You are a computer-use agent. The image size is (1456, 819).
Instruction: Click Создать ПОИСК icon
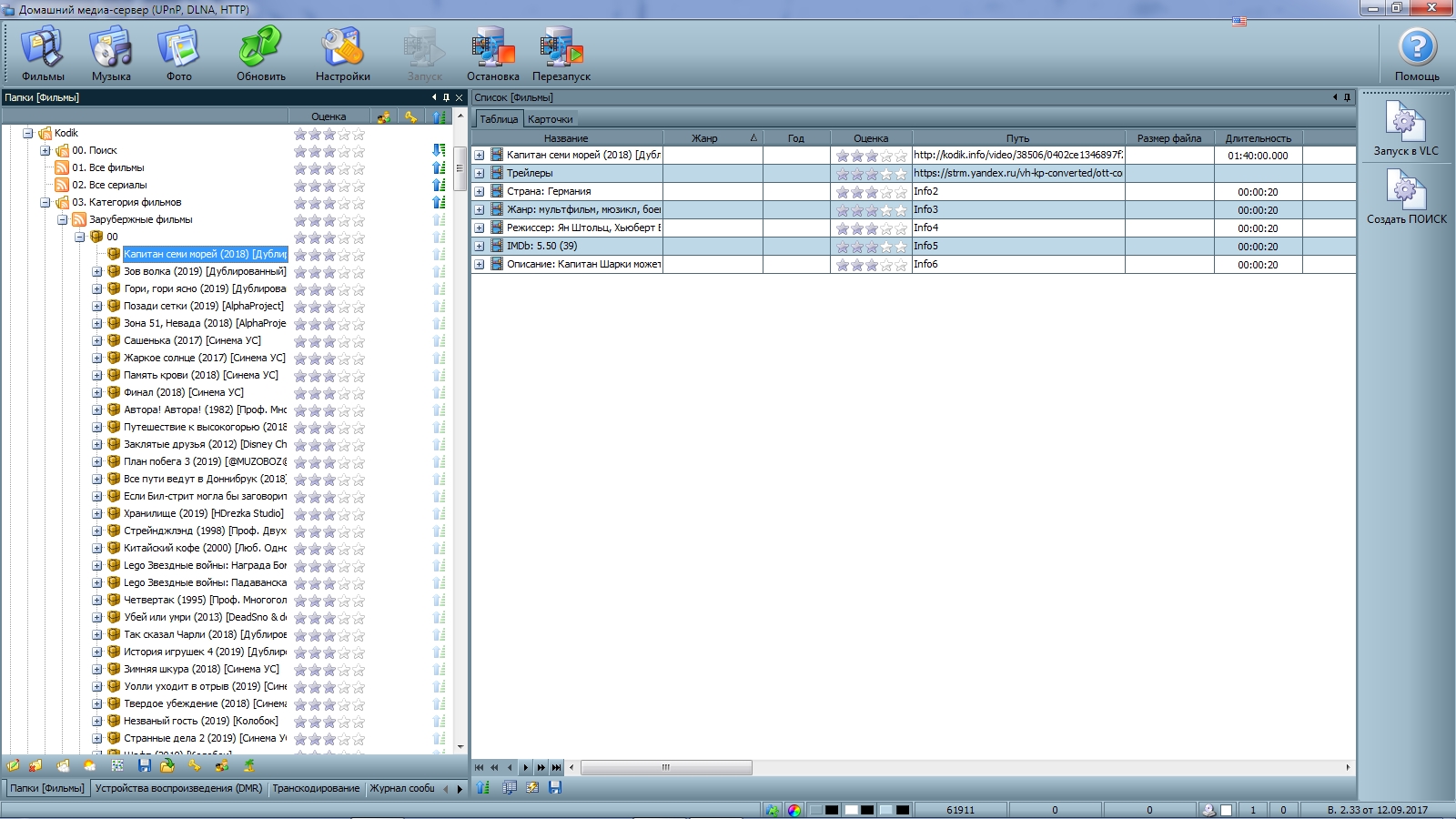(x=1405, y=197)
